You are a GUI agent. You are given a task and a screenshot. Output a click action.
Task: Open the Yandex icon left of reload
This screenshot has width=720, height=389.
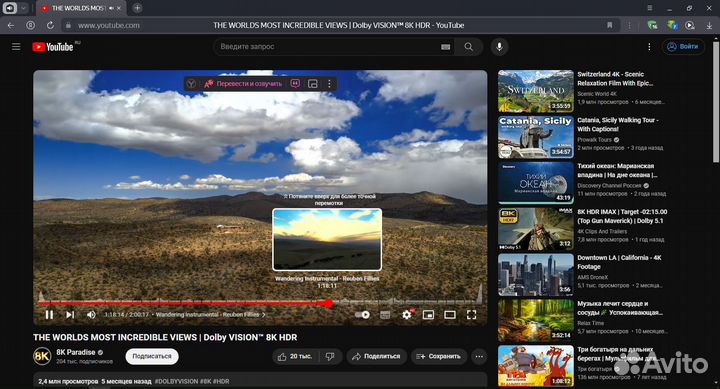tap(30, 25)
